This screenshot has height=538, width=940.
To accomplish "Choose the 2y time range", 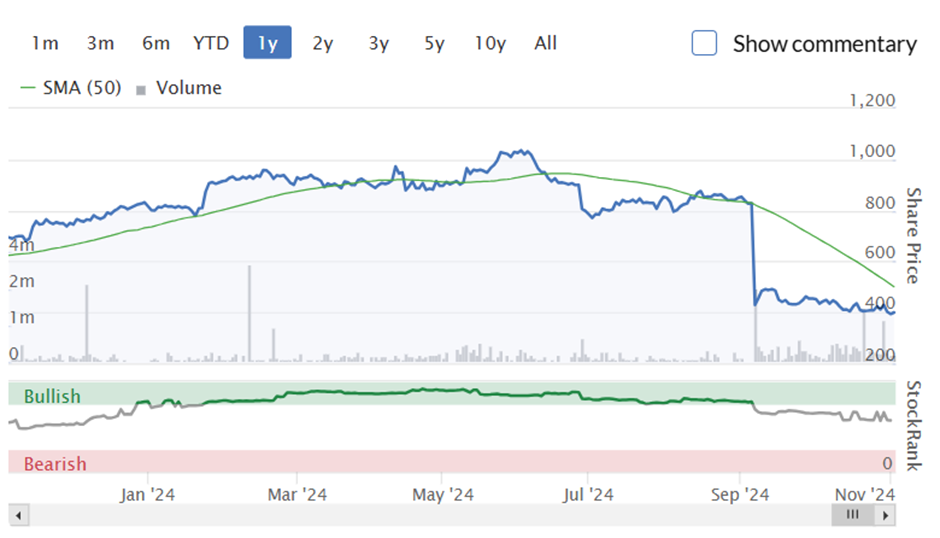I will 323,43.
